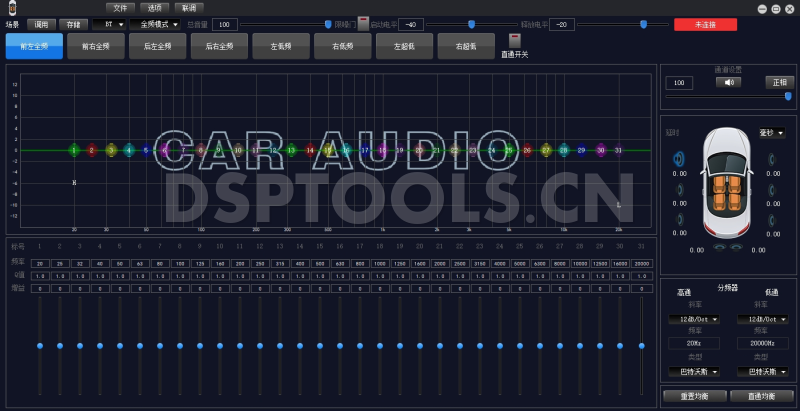Select the right subwoofer icon below the car
The image size is (800, 411).
[x=736, y=247]
